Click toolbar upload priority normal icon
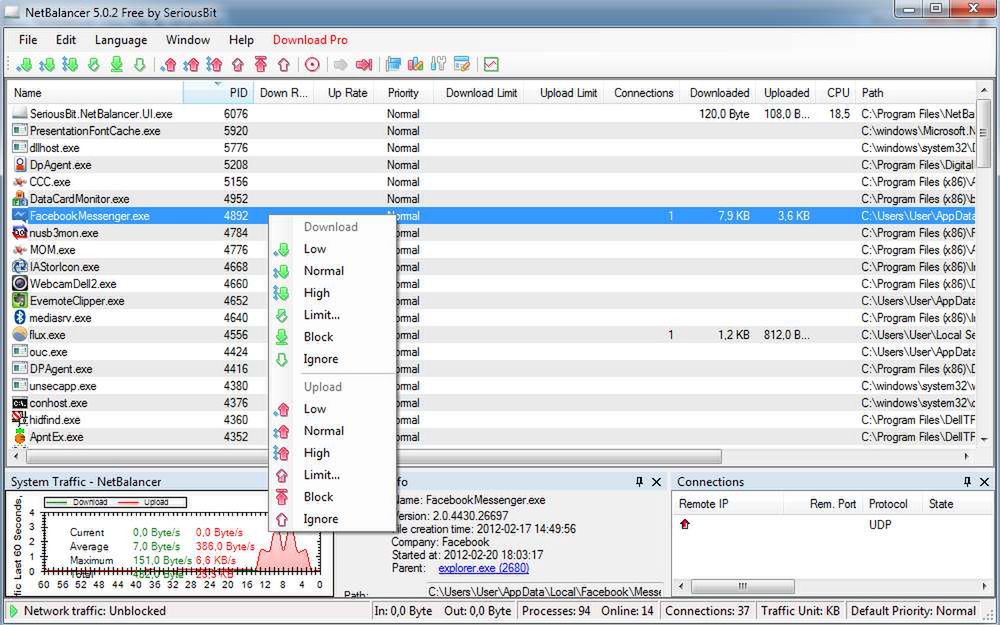The width and height of the screenshot is (1000, 625). tap(191, 64)
